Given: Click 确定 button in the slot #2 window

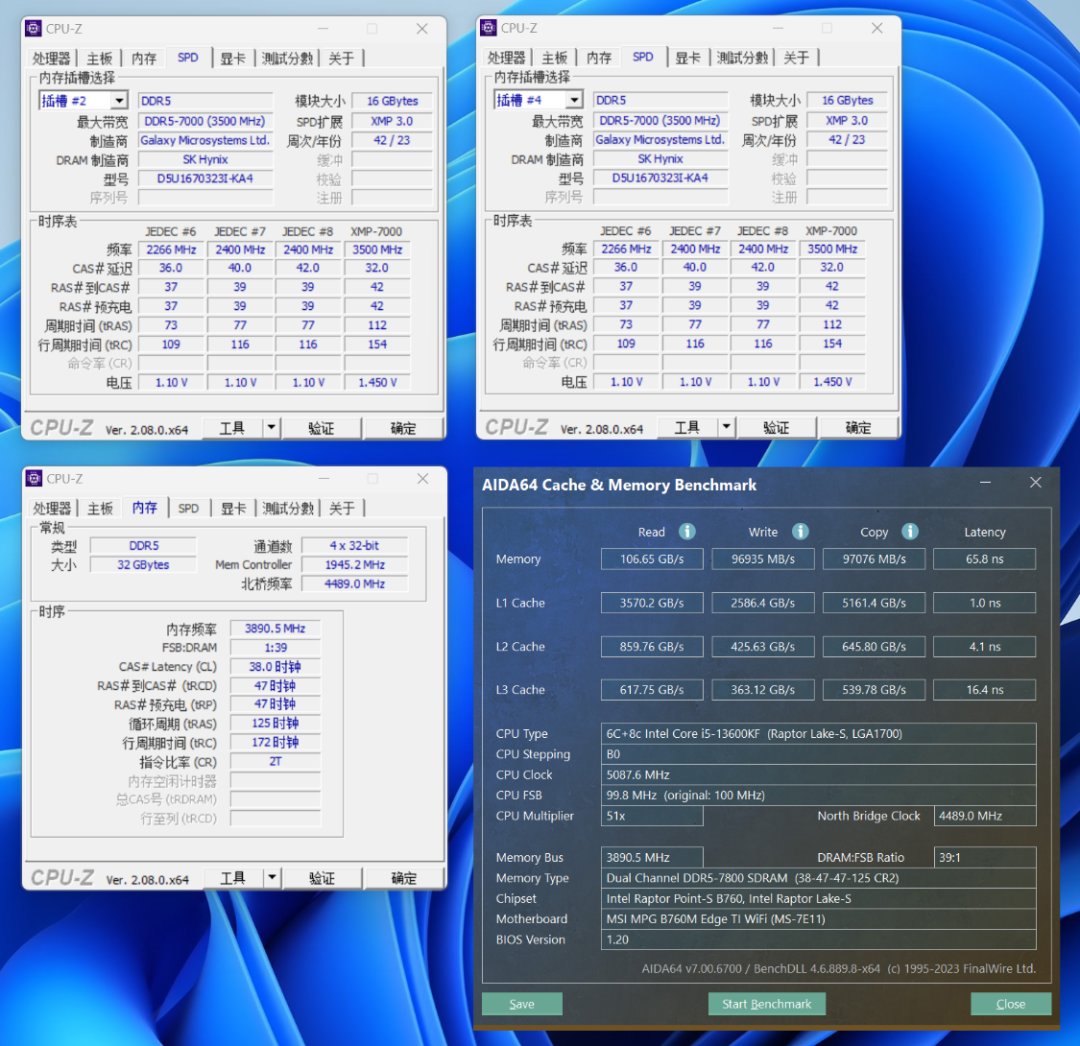Looking at the screenshot, I should click(403, 428).
